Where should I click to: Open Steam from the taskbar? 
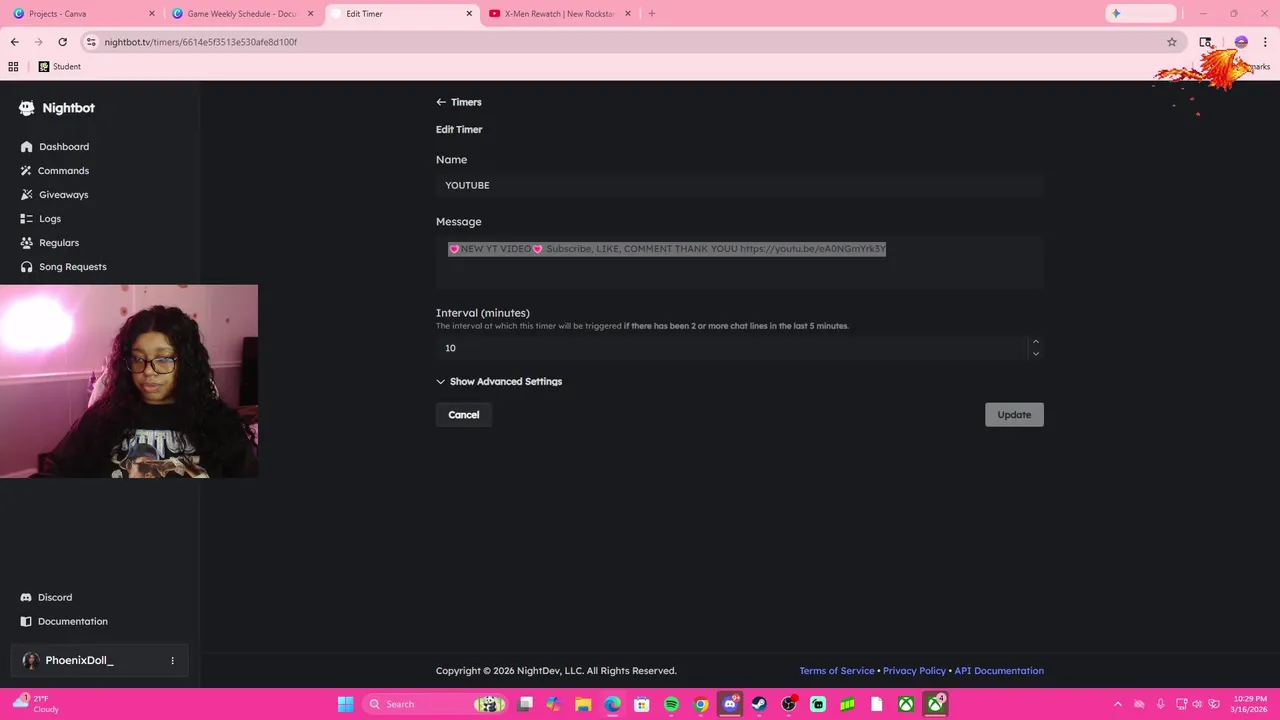tap(759, 704)
